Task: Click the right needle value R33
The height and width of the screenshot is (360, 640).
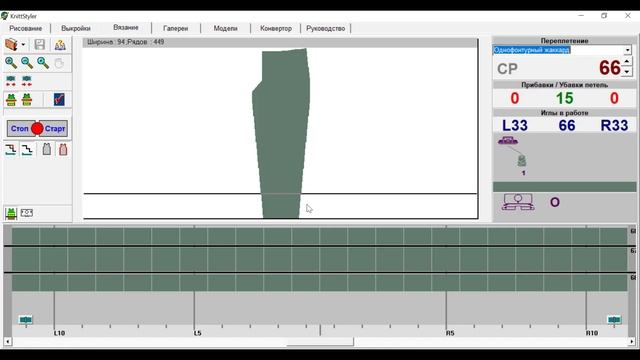Action: pyautogui.click(x=614, y=126)
